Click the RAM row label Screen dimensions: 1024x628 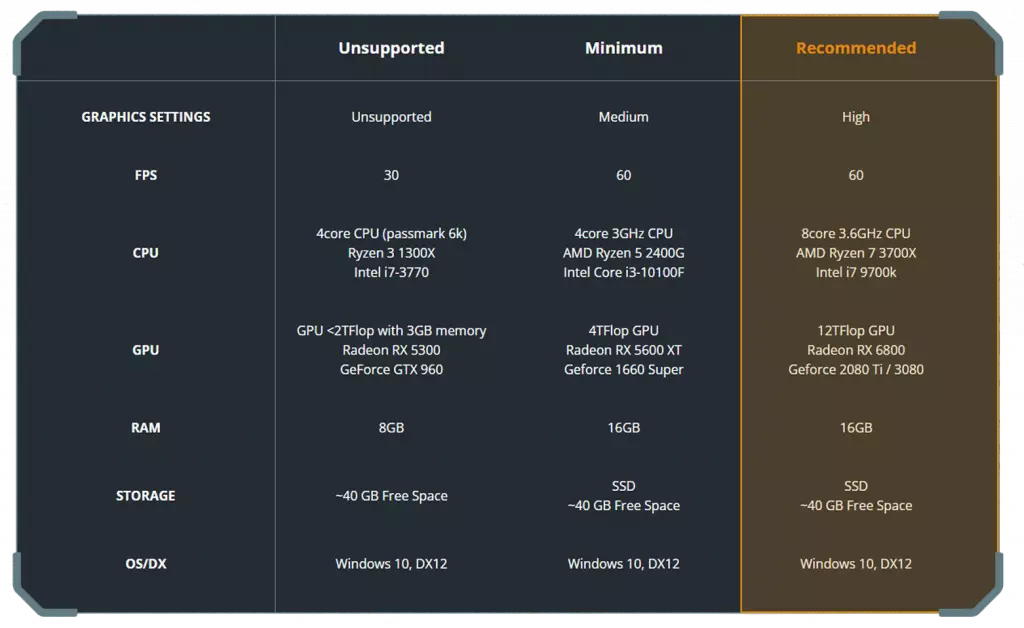click(146, 427)
